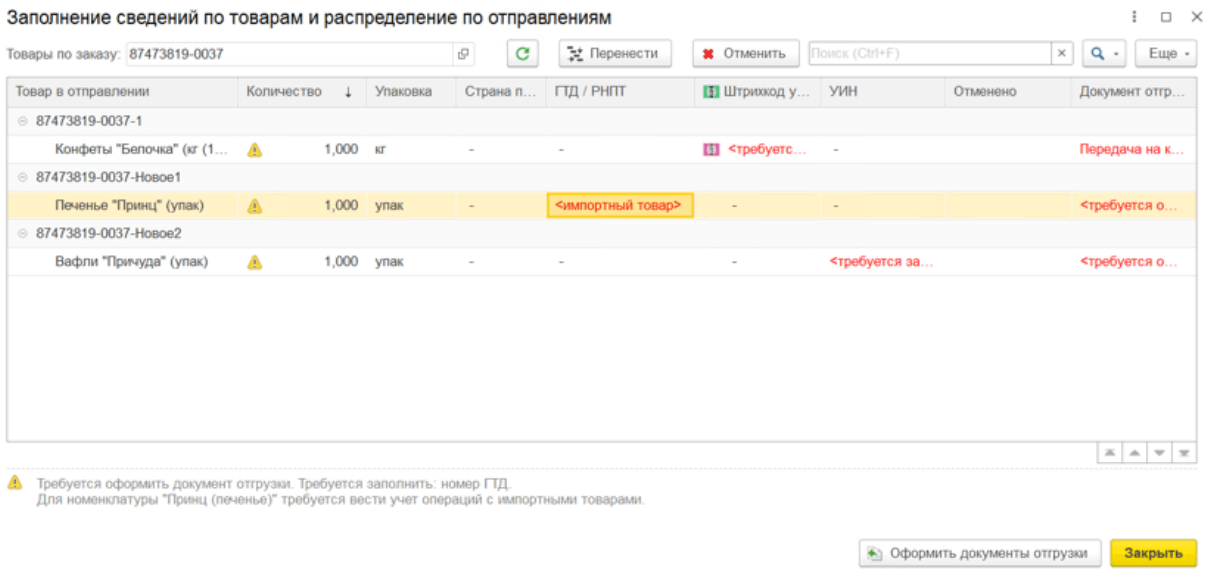Click Оформить документы отгрузки button
This screenshot has width=1215, height=577.
click(x=980, y=553)
